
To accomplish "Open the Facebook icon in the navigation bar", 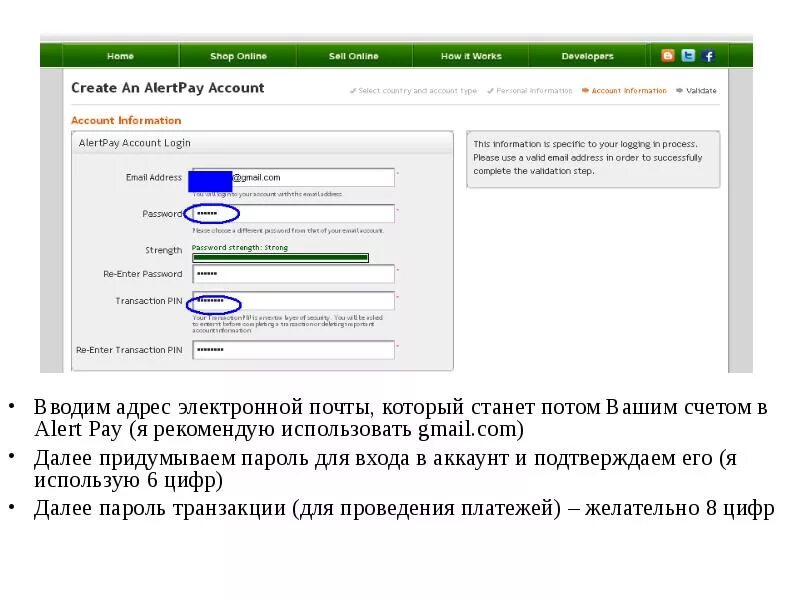I will pyautogui.click(x=708, y=56).
